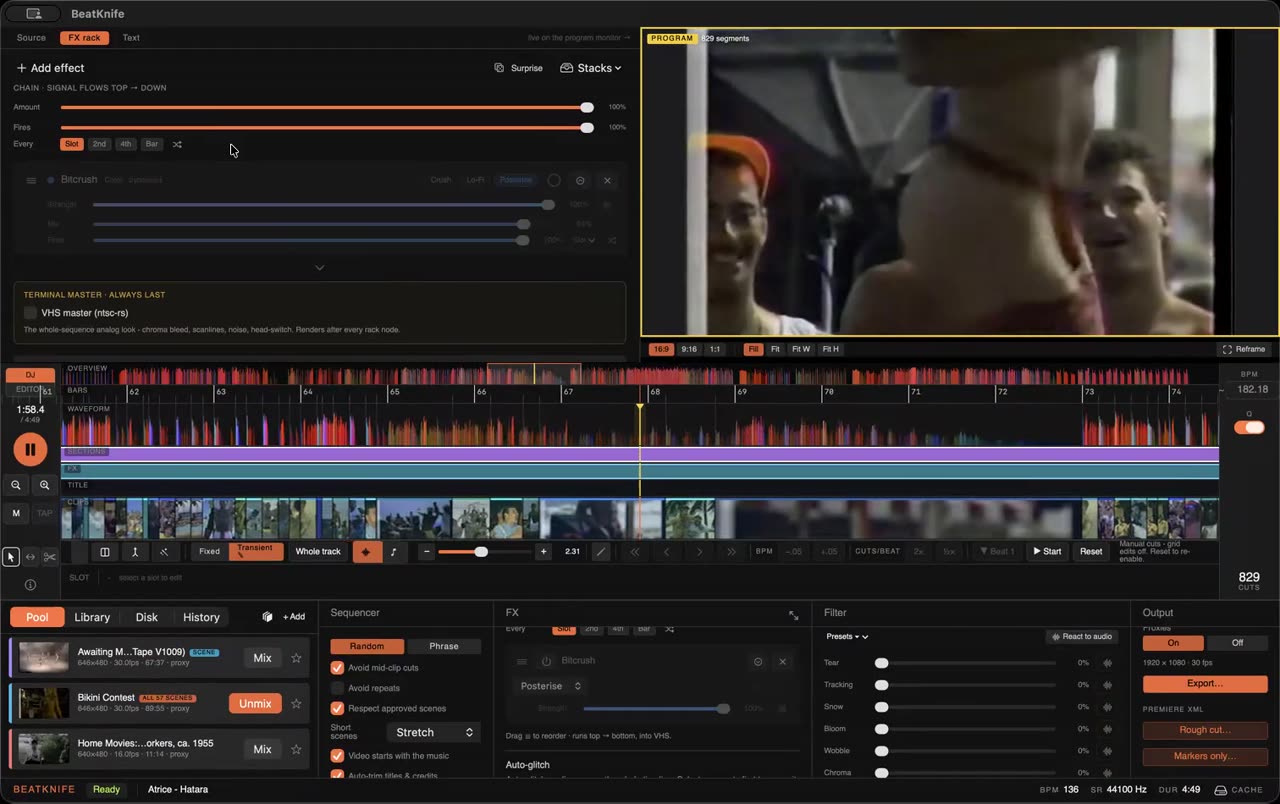
Task: Switch to the Text tab
Action: coord(131,38)
